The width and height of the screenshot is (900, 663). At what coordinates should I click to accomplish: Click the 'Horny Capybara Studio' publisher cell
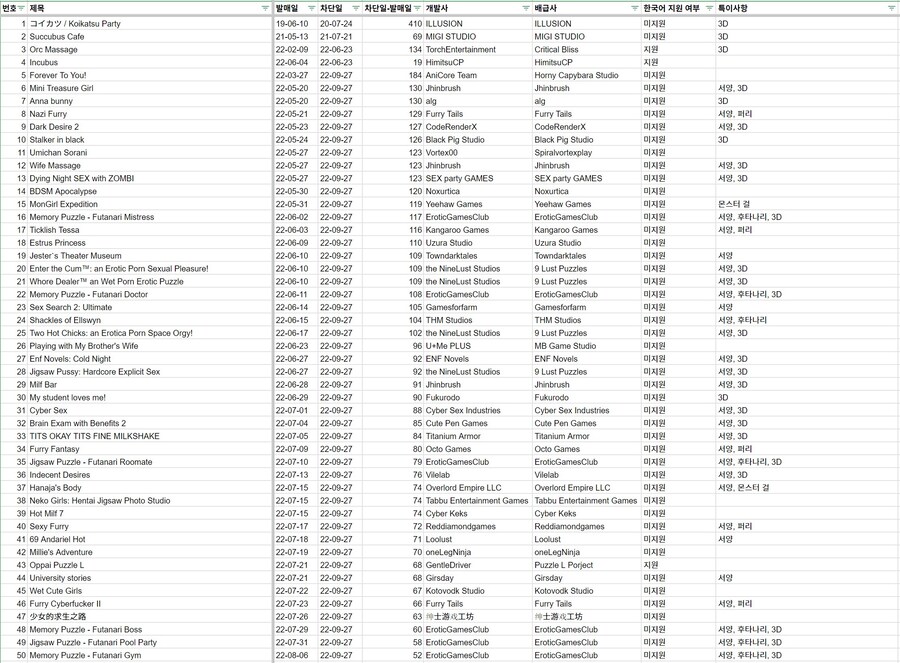click(x=587, y=75)
